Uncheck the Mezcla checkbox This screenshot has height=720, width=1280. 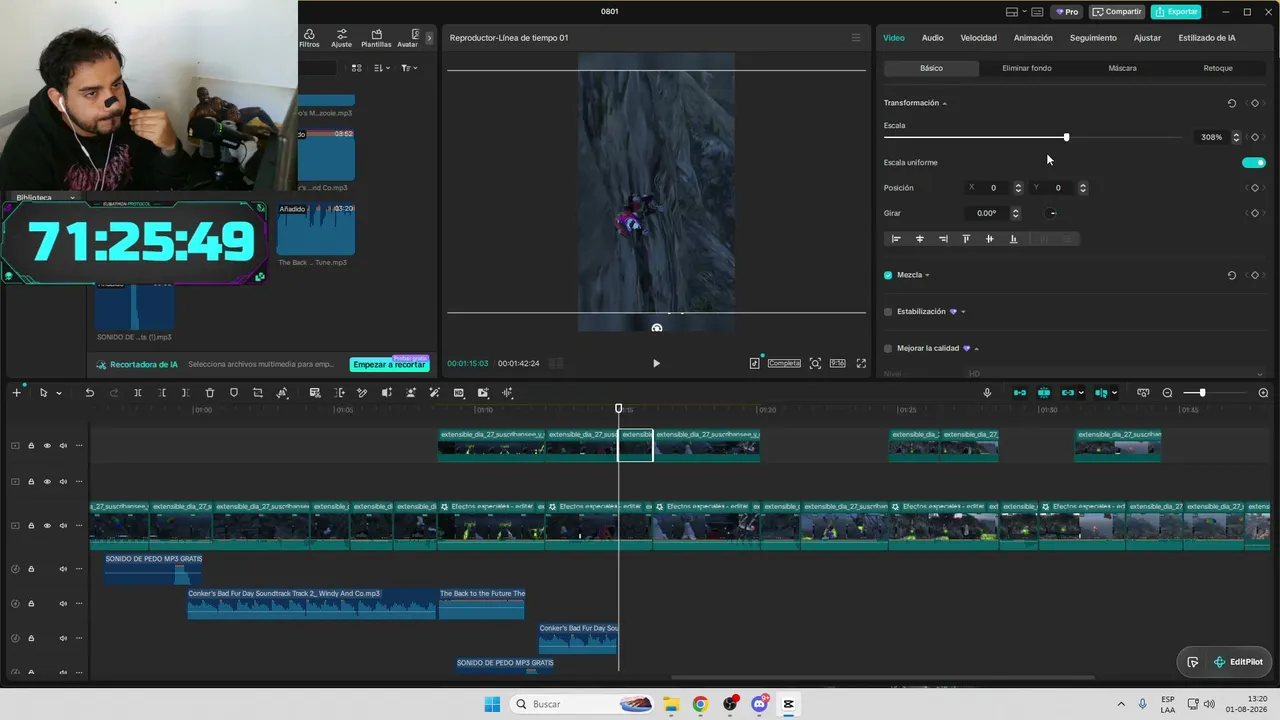pos(888,275)
